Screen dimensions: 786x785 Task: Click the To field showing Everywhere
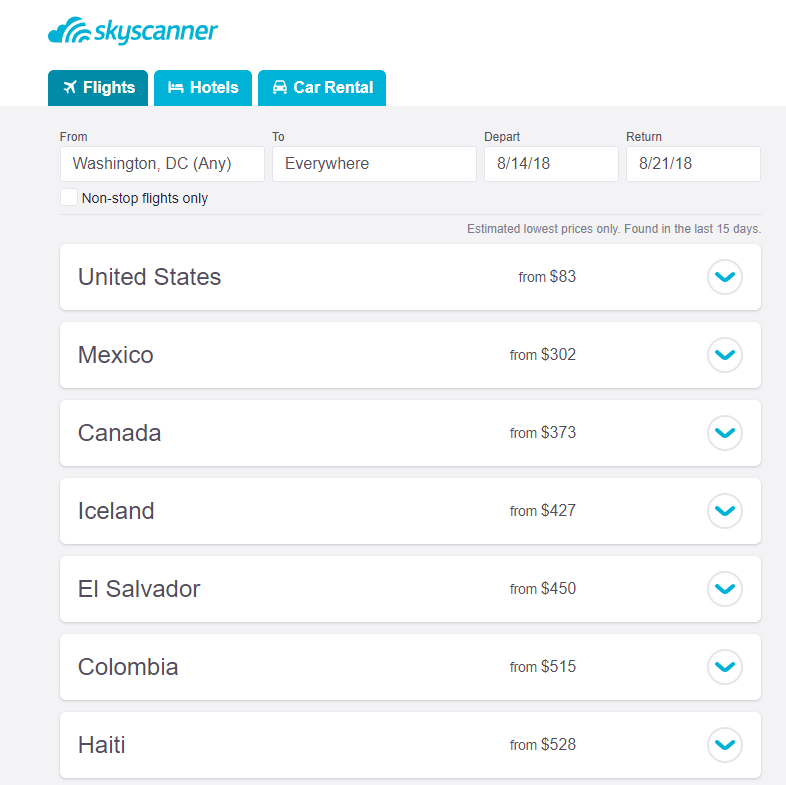coord(374,164)
